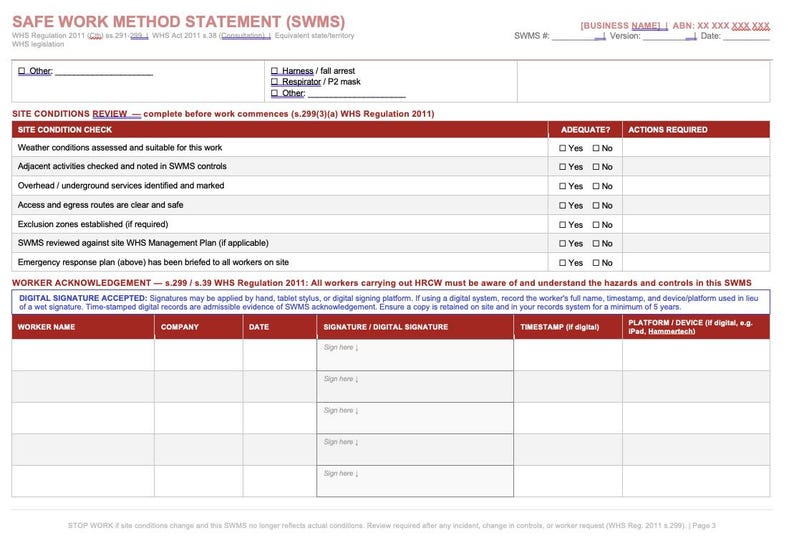794x556 pixels.
Task: Click the first Sign here signature box
Action: pyautogui.click(x=415, y=355)
